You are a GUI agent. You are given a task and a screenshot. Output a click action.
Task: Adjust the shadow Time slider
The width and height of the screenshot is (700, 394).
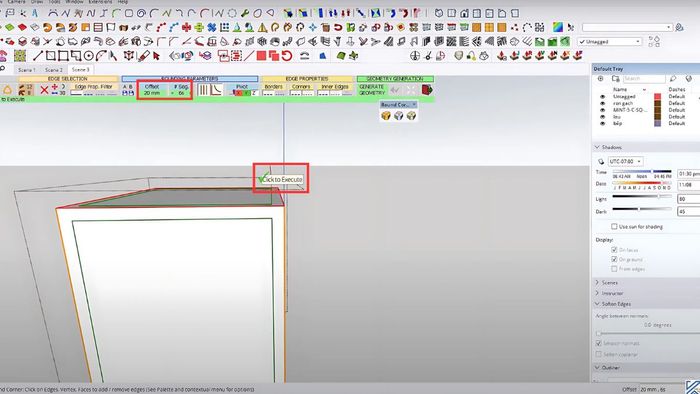642,171
